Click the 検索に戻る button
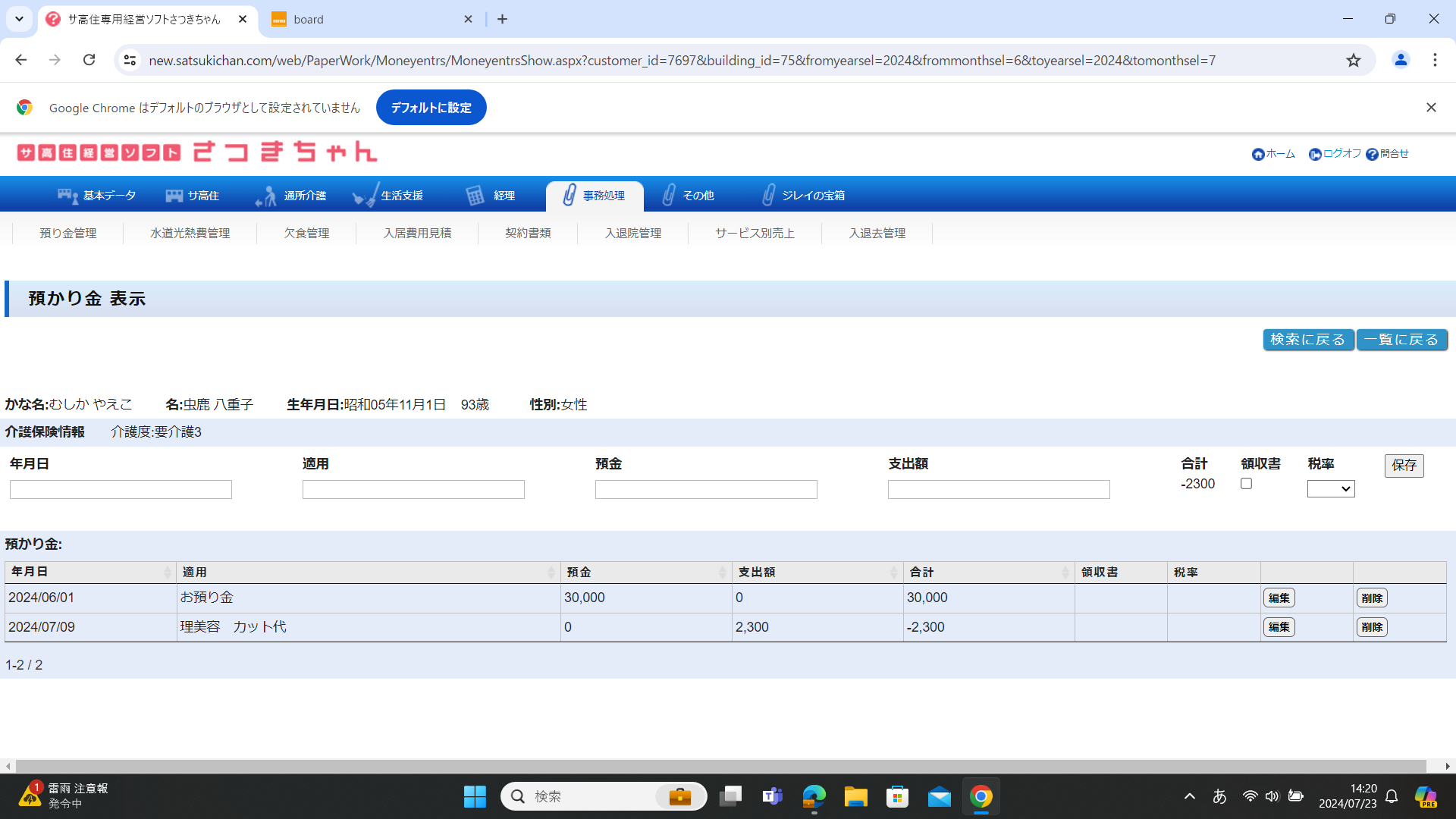 pyautogui.click(x=1307, y=340)
